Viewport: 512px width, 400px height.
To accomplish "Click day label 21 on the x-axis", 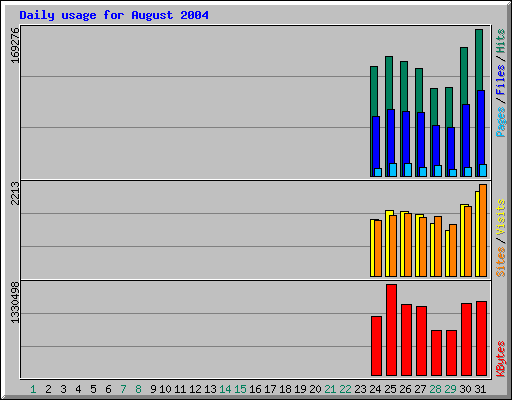I will click(330, 389).
